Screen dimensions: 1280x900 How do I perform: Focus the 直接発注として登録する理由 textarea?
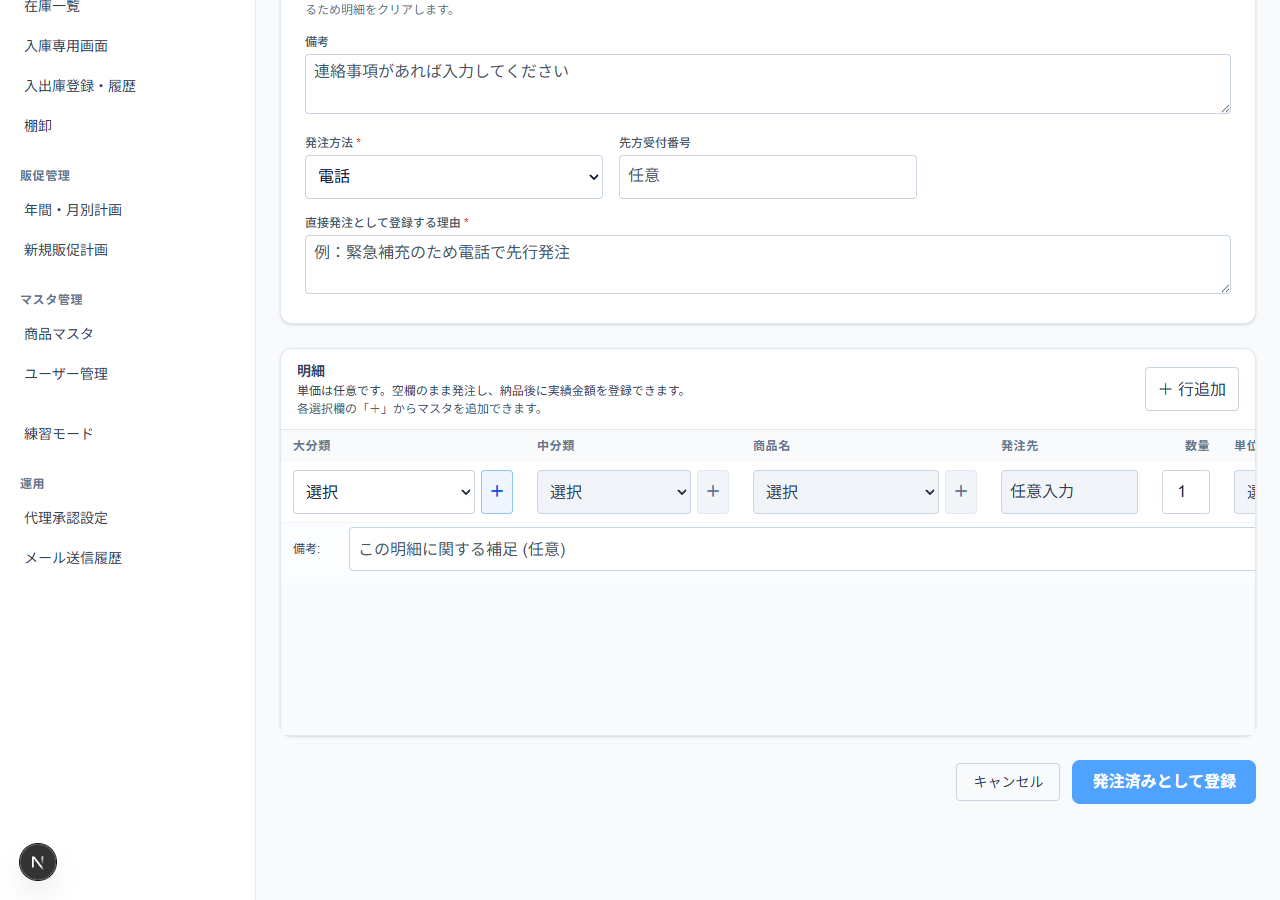(768, 265)
